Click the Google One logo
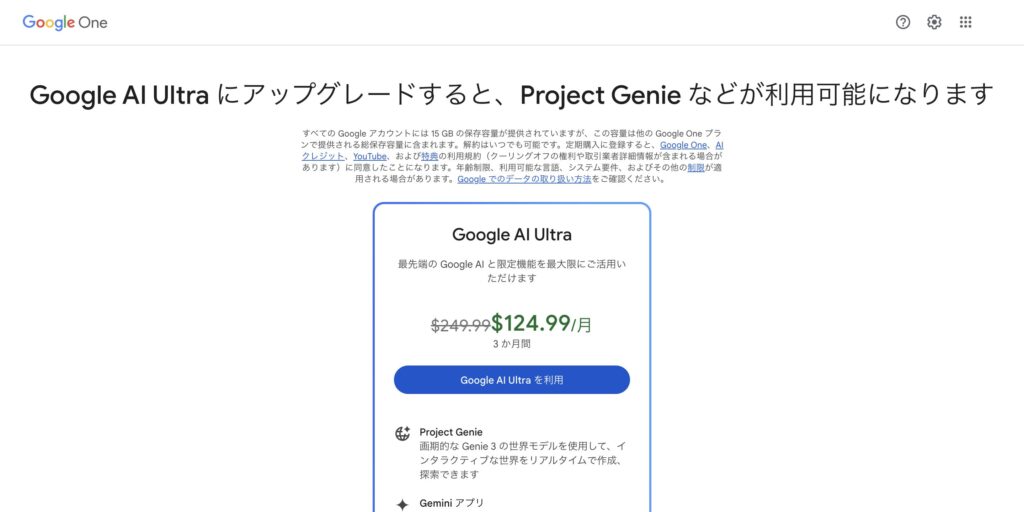1024x512 pixels. tap(65, 22)
